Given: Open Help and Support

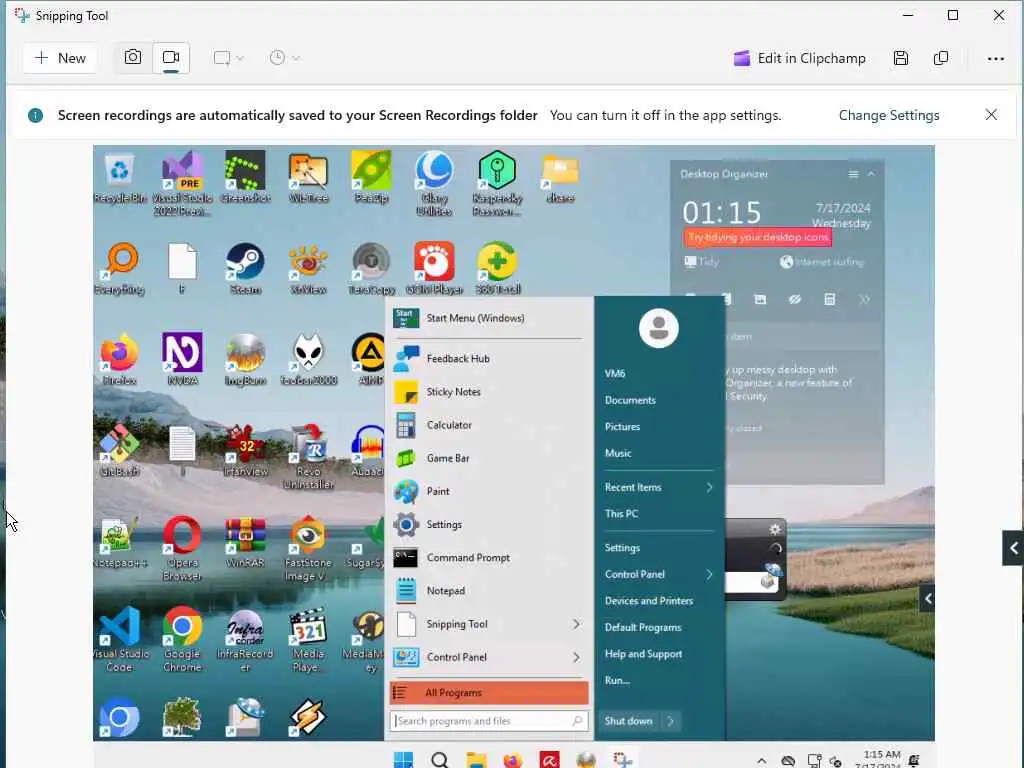Looking at the screenshot, I should pyautogui.click(x=643, y=654).
